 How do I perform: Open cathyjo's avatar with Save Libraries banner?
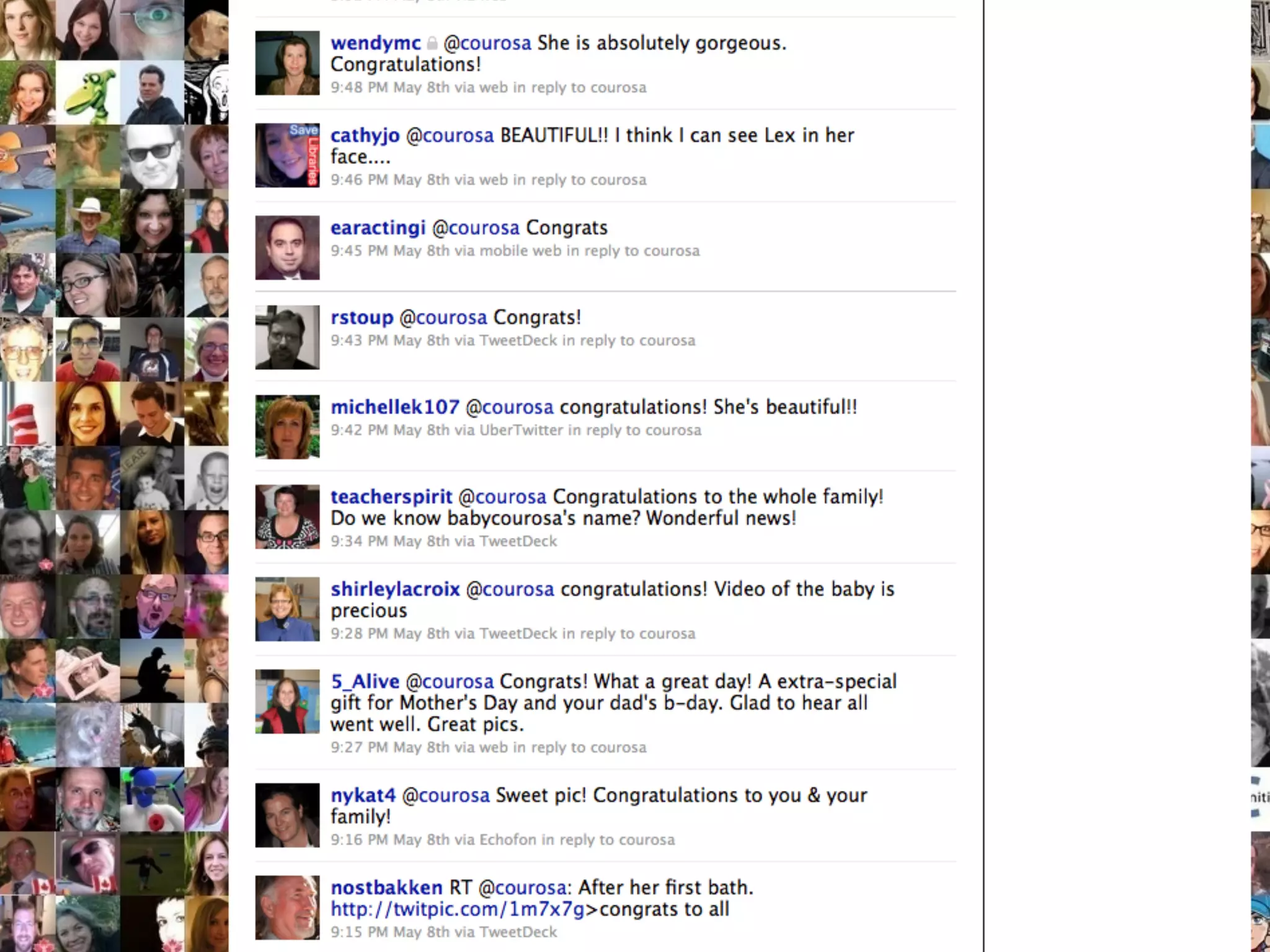click(287, 155)
